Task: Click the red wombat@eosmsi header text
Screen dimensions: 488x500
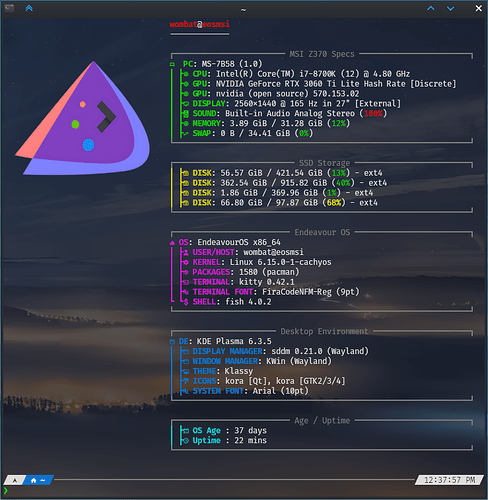Action: click(x=199, y=24)
